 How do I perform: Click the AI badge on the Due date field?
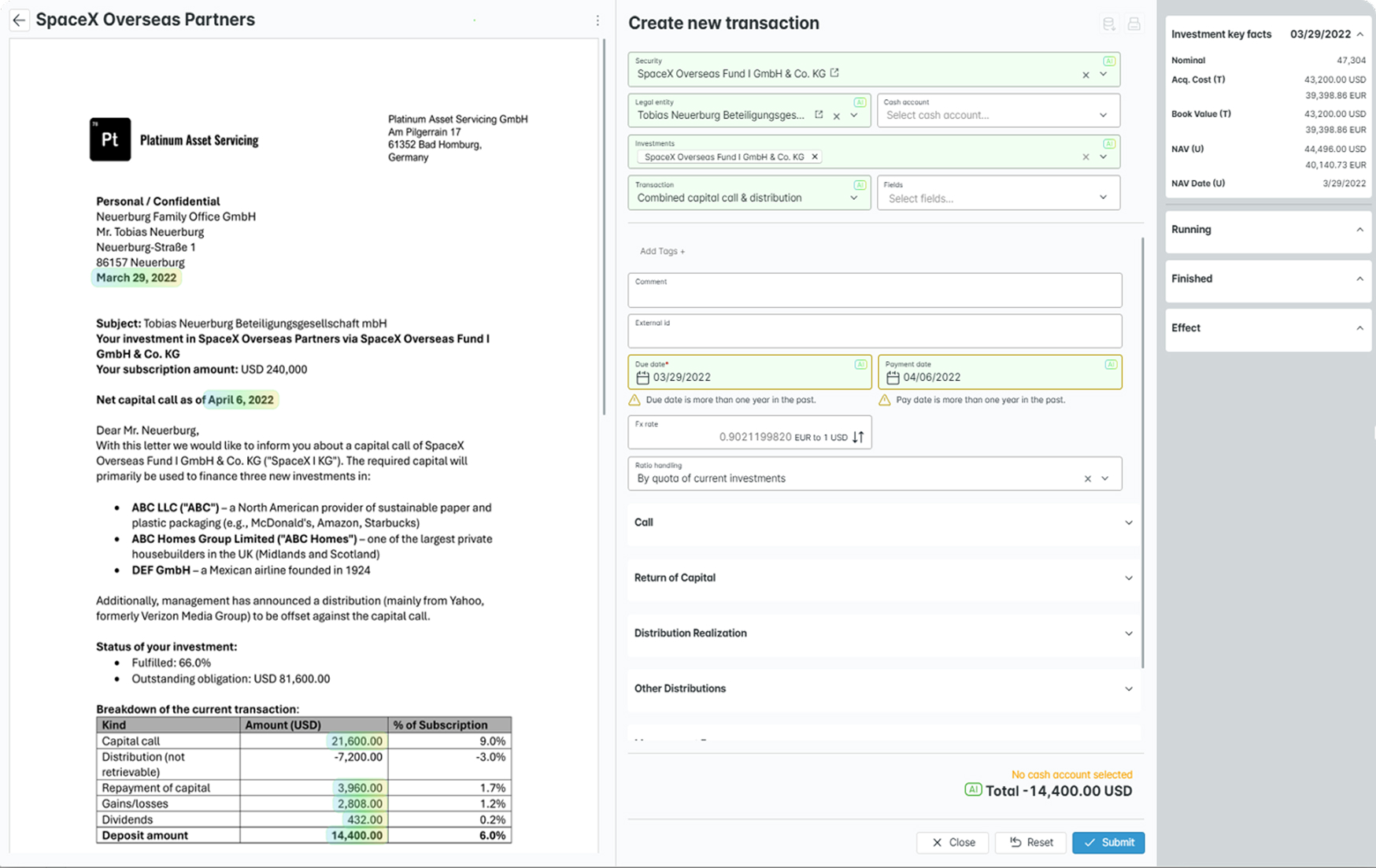(x=860, y=364)
